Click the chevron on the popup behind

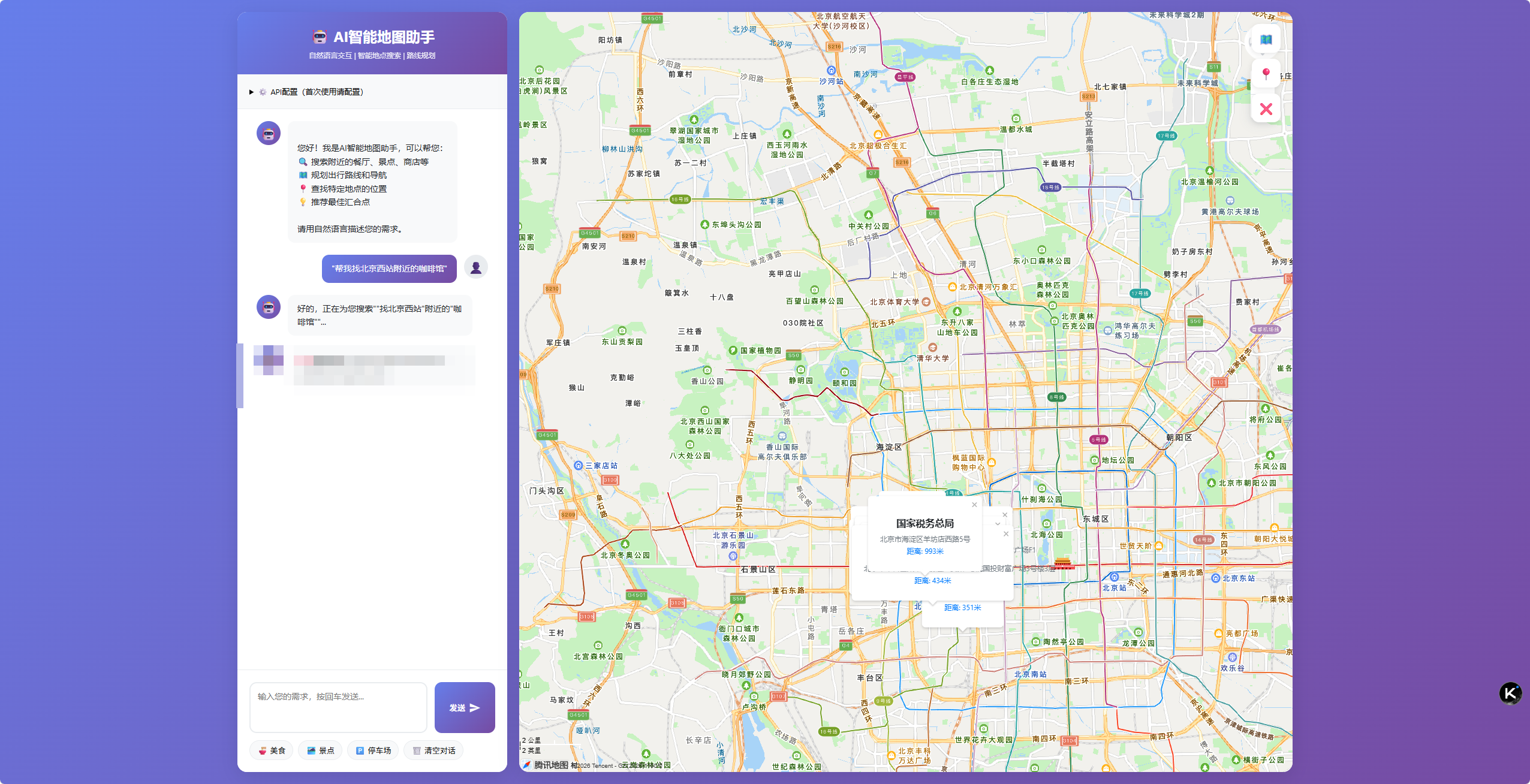point(998,524)
